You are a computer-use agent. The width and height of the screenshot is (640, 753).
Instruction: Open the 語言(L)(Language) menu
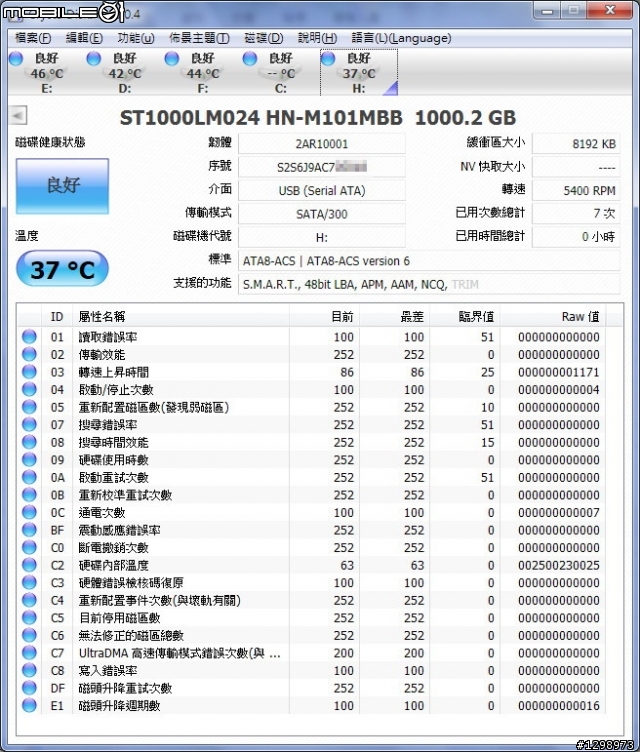[x=401, y=38]
